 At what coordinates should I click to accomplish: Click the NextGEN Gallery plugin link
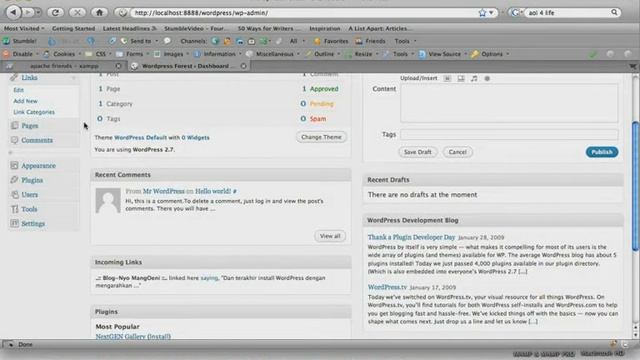tap(133, 336)
